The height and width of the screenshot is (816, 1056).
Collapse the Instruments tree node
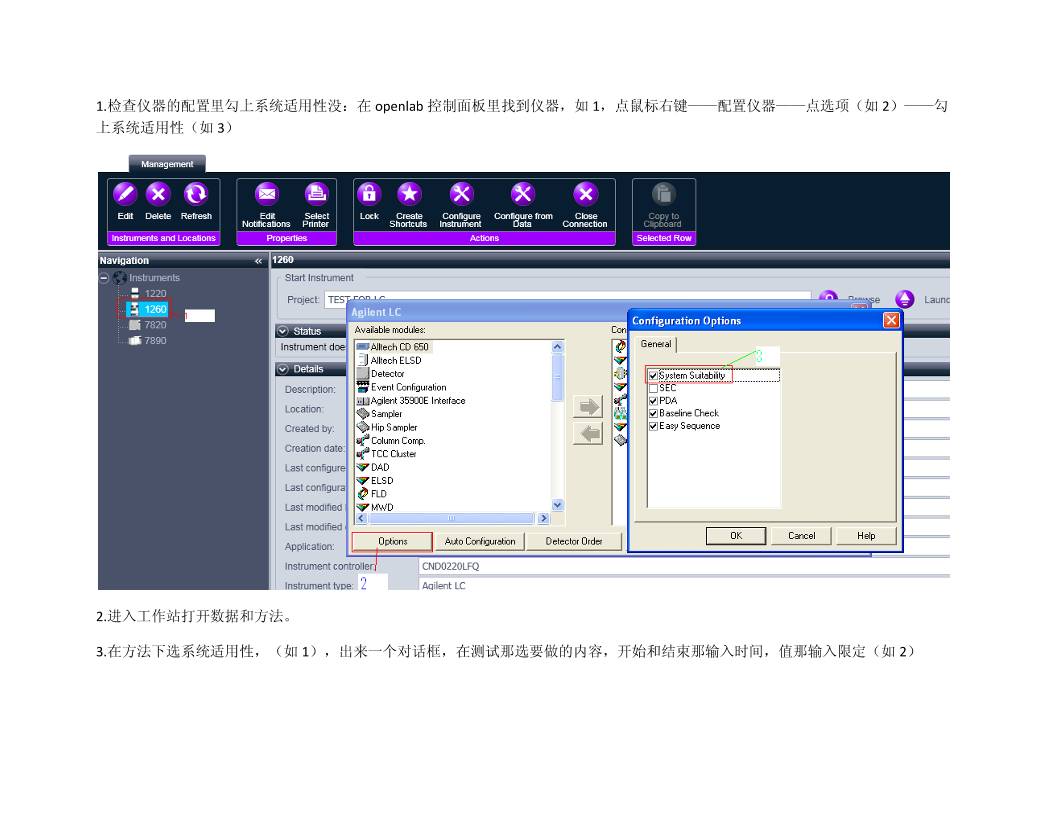pyautogui.click(x=104, y=278)
